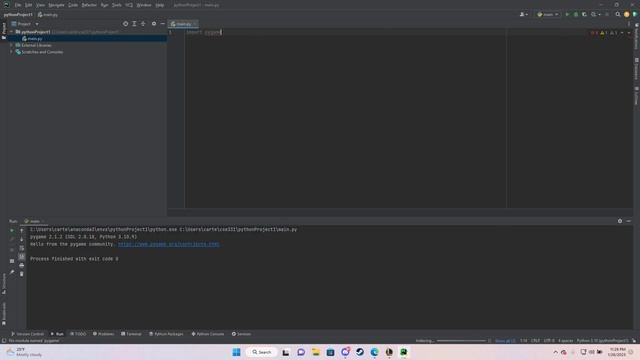The height and width of the screenshot is (360, 640).
Task: Click the scroll up arrow in Run panel
Action: [x=22, y=230]
